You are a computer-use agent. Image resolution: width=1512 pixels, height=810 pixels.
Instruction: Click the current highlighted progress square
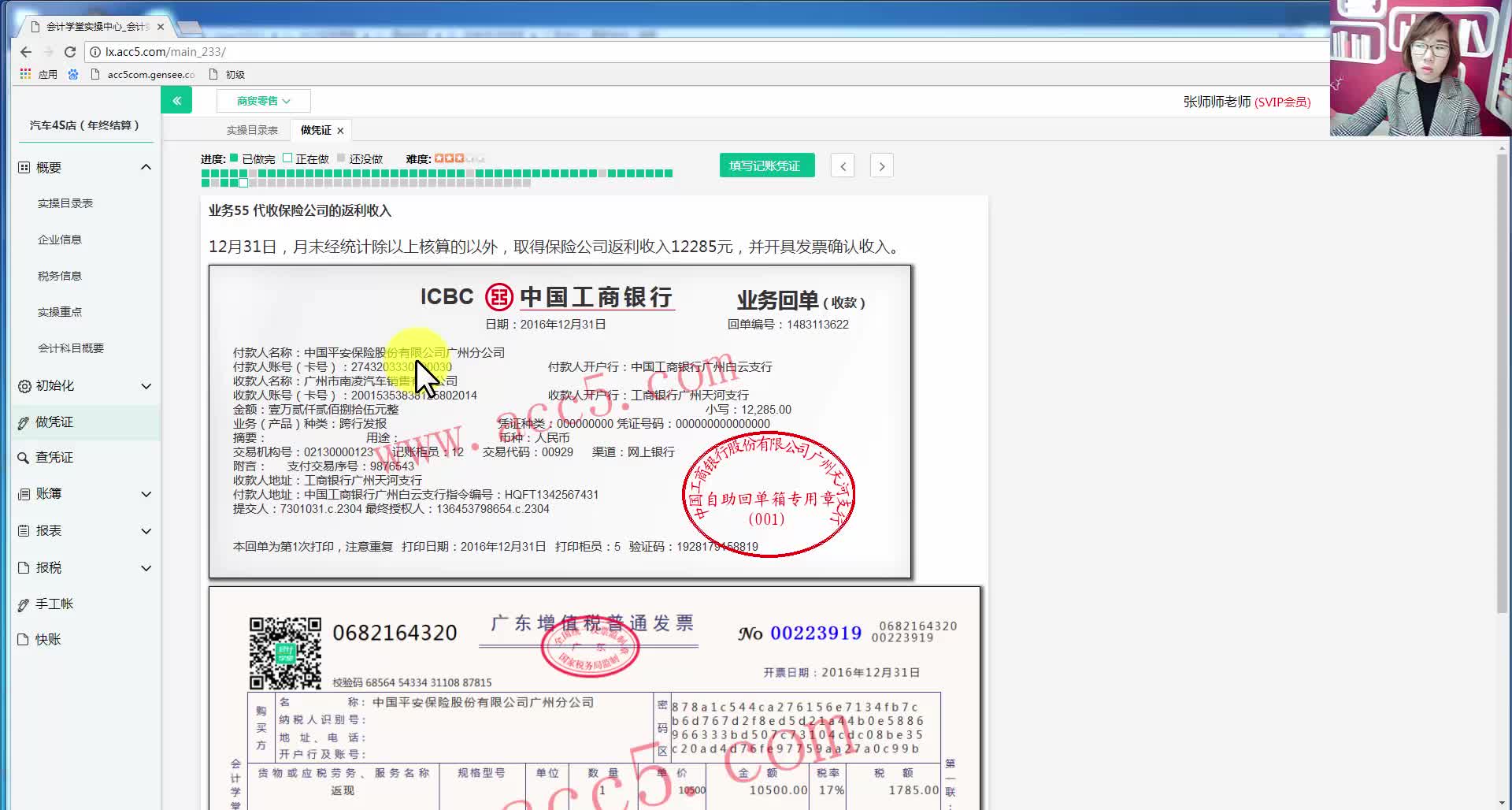coord(243,183)
